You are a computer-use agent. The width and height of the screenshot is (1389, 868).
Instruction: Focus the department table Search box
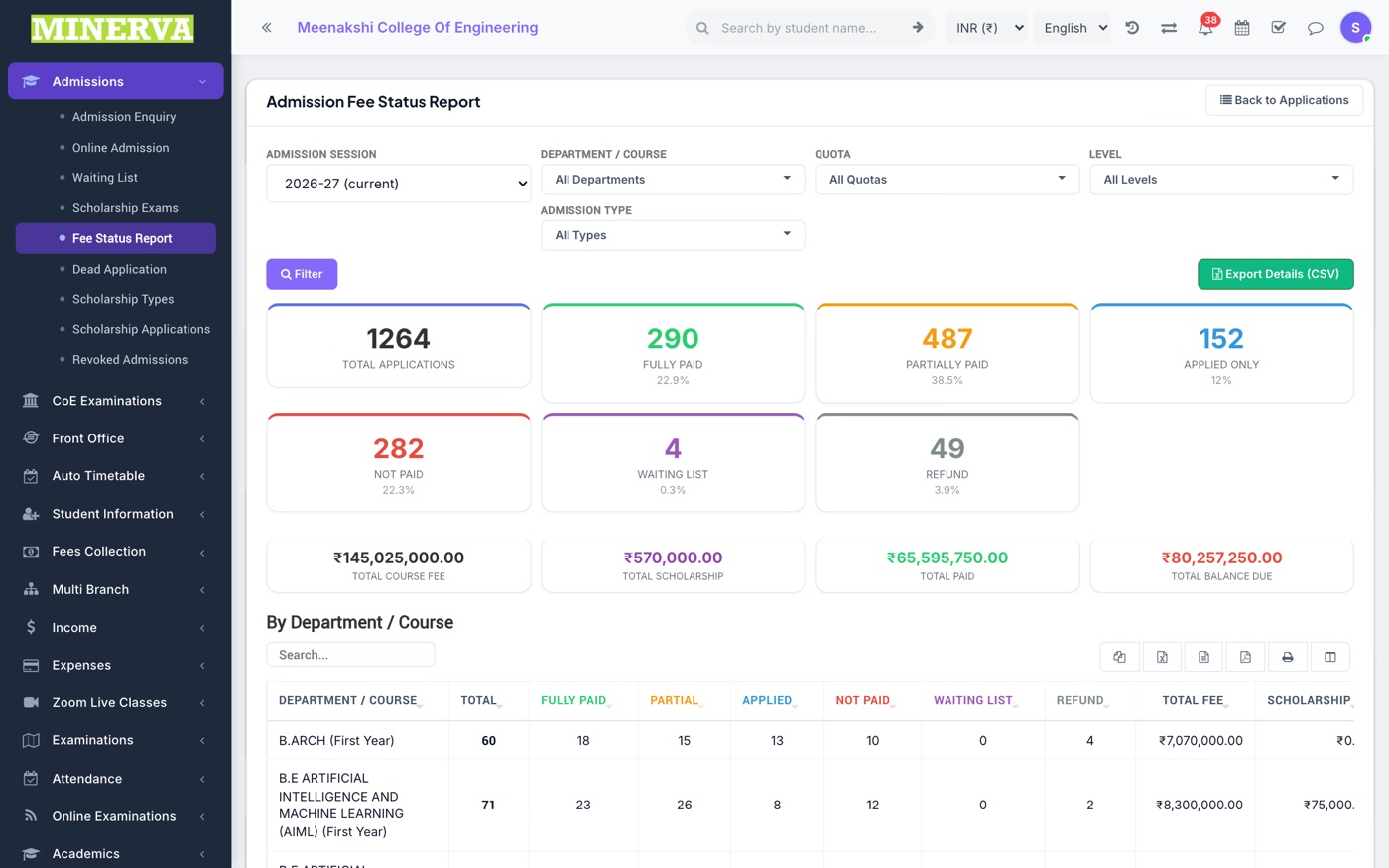(x=350, y=655)
